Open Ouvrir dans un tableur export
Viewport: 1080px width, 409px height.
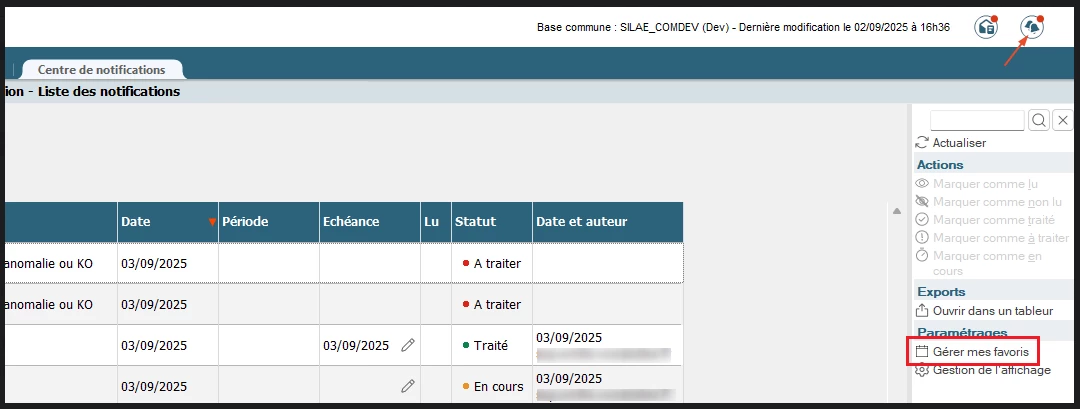coord(993,311)
